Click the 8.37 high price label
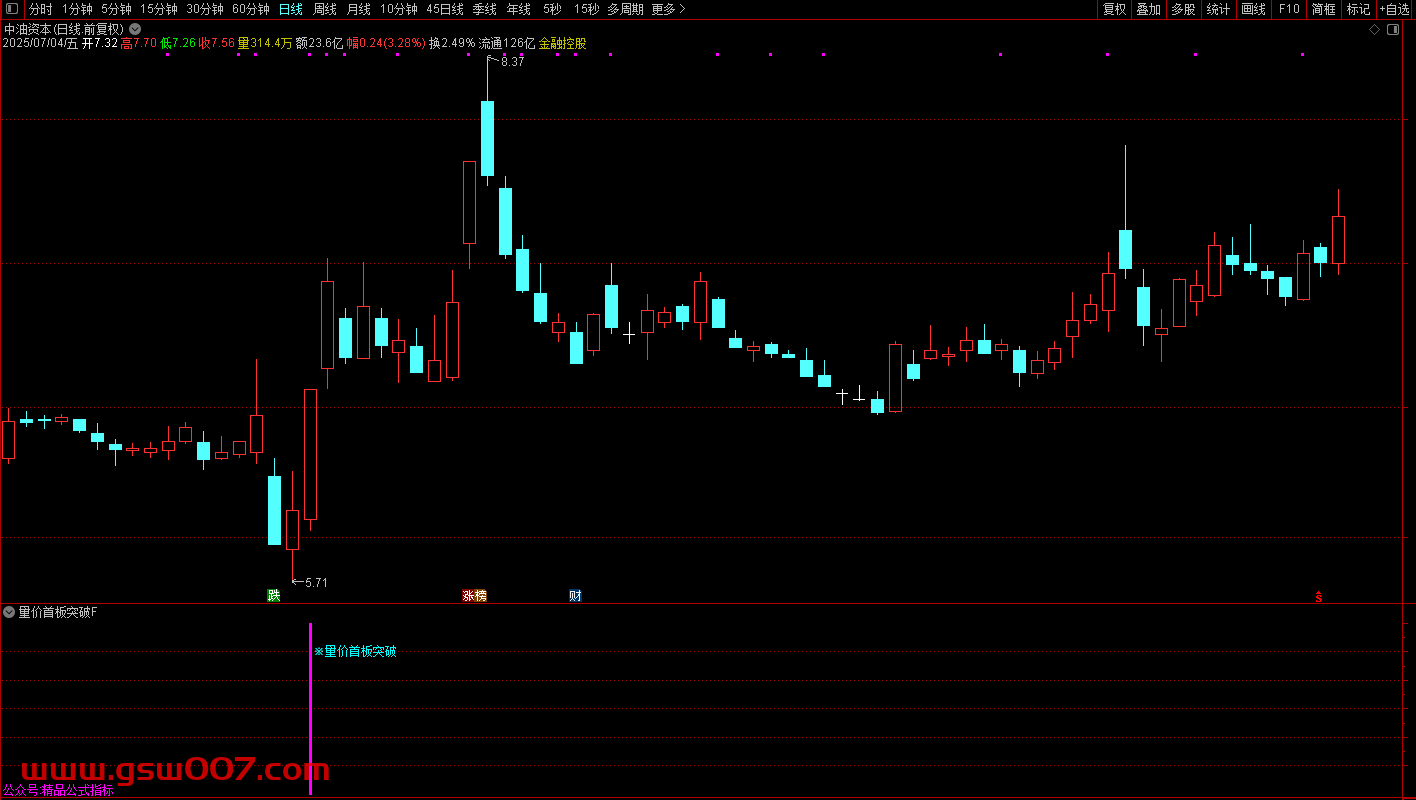This screenshot has height=800, width=1416. click(x=512, y=62)
